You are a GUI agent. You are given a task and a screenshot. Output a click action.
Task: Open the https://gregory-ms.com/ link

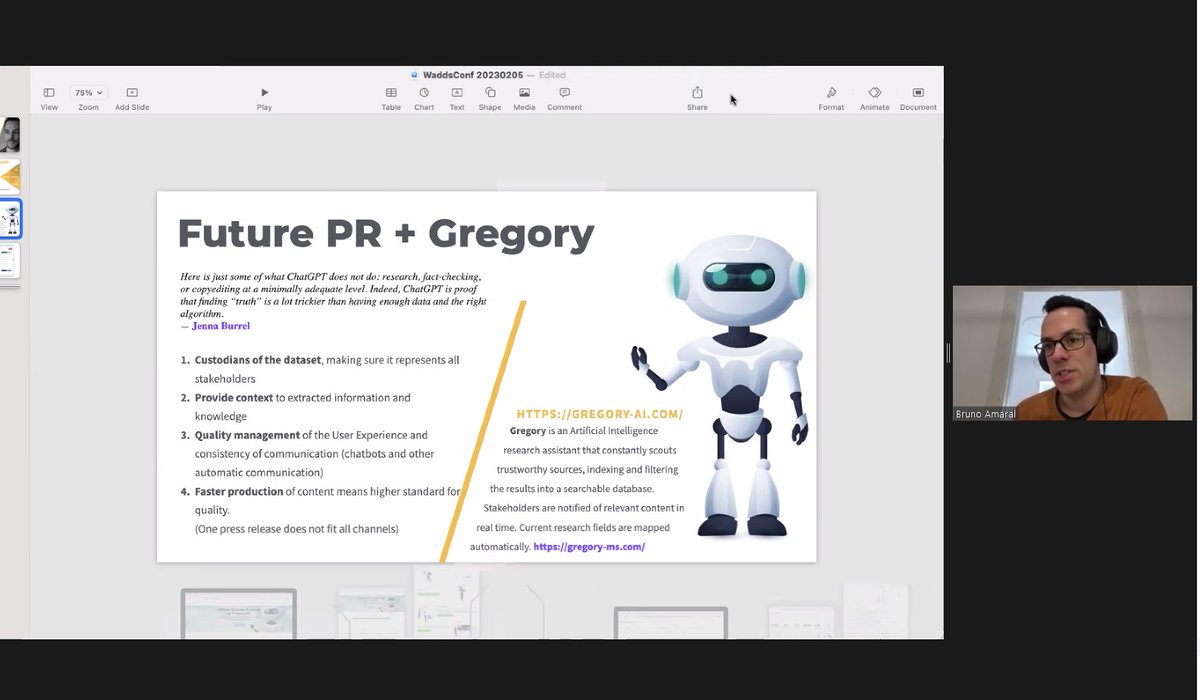tap(589, 547)
